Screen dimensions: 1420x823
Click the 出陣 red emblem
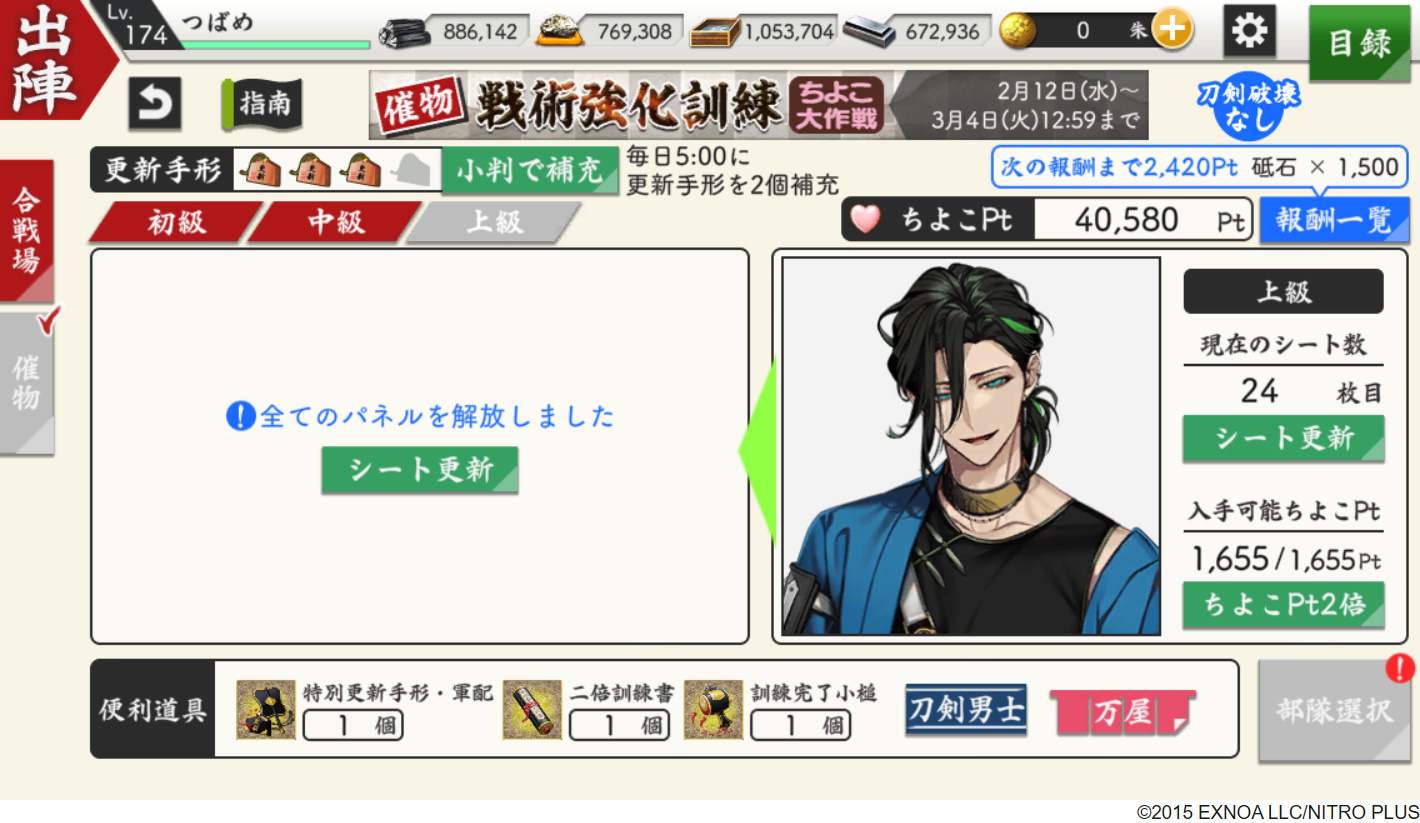(48, 58)
